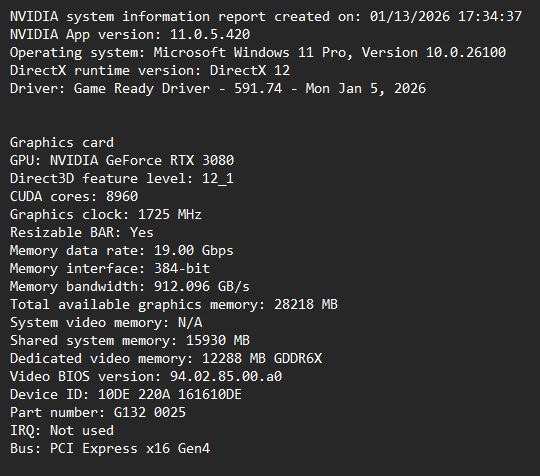
Task: Select the 'GPU: NVIDIA GeForce RTX 3080' line
Action: (x=122, y=161)
